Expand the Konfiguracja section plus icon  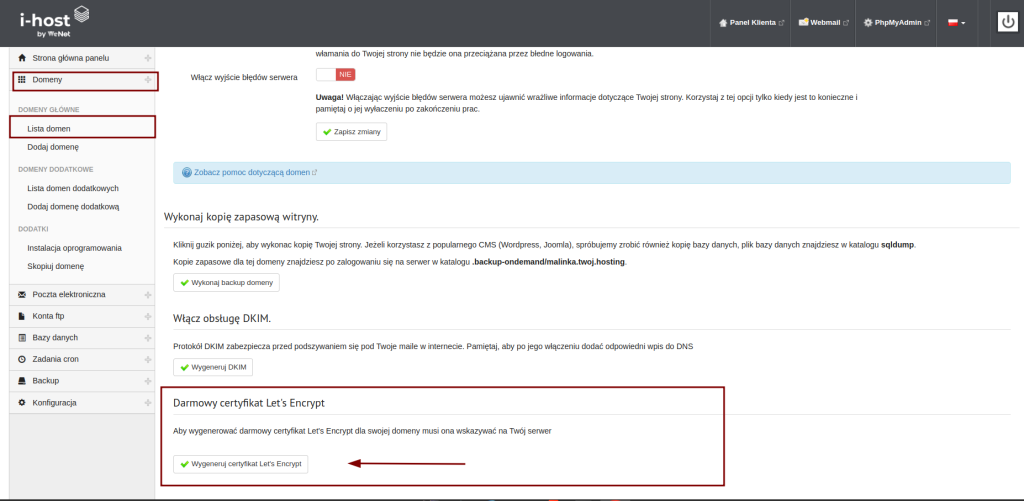[147, 402]
